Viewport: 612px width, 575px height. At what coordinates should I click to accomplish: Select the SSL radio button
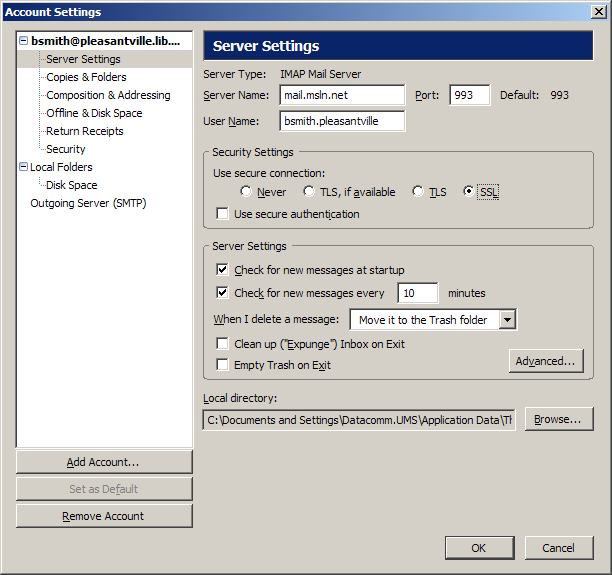(468, 191)
